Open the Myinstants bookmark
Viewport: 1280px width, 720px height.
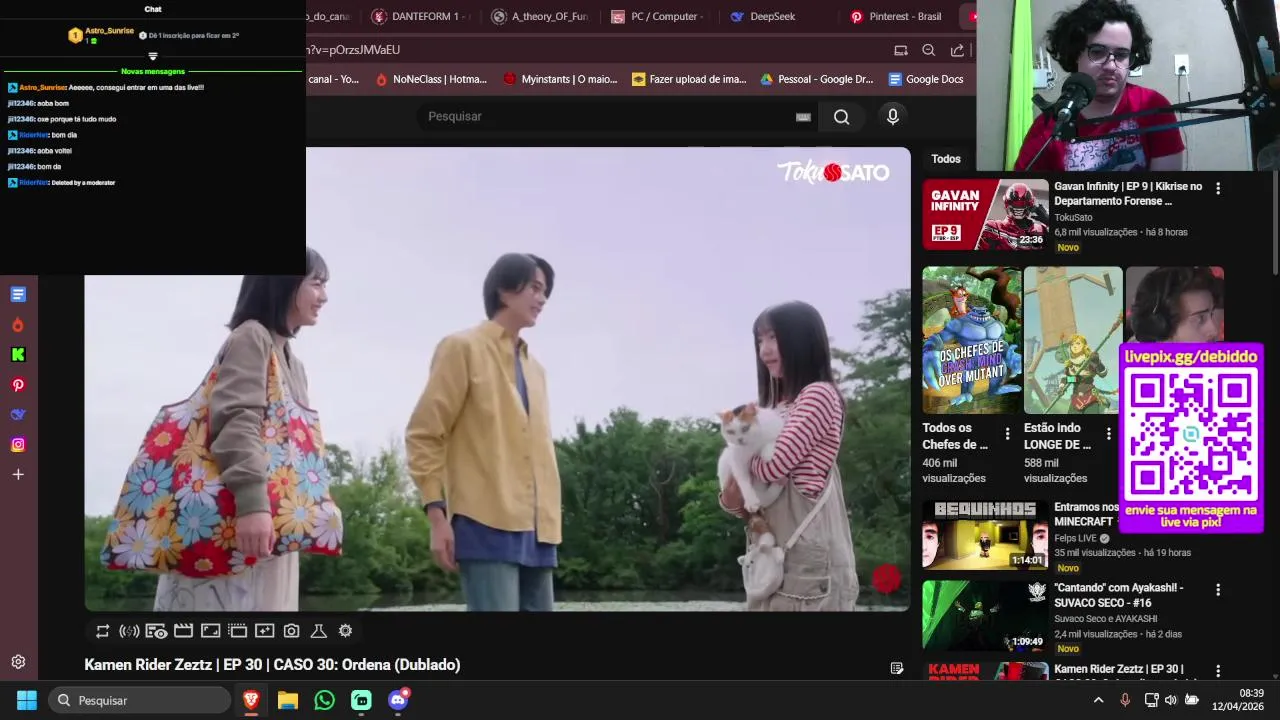click(560, 79)
